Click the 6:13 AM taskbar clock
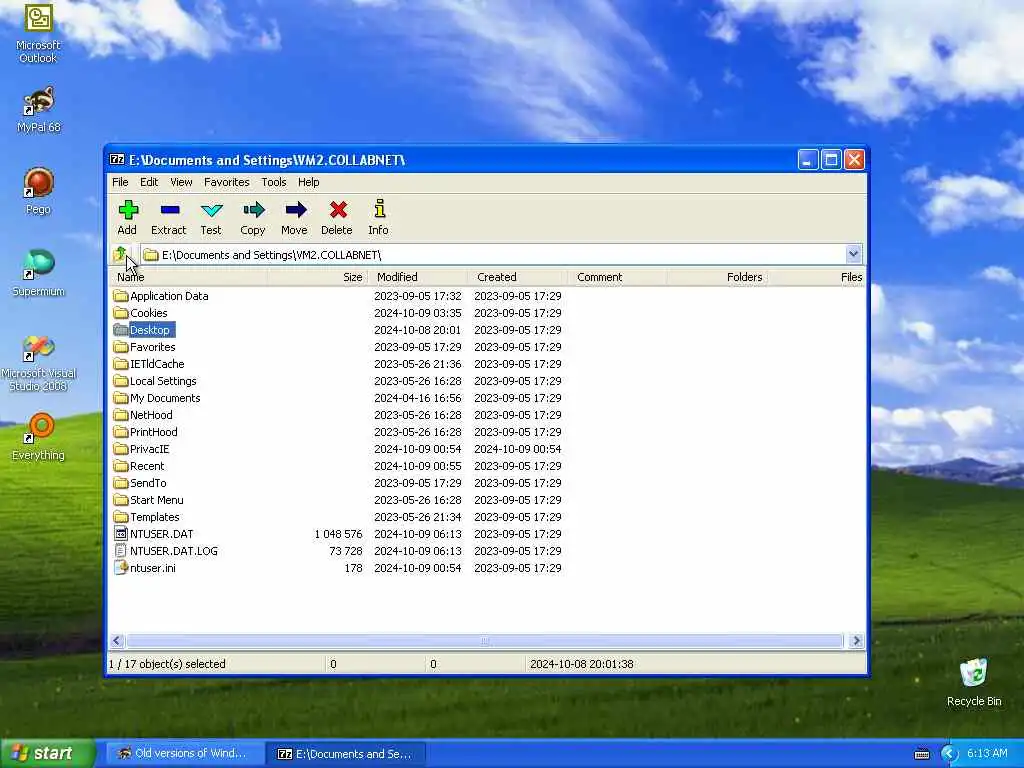This screenshot has height=768, width=1024. pyautogui.click(x=987, y=754)
